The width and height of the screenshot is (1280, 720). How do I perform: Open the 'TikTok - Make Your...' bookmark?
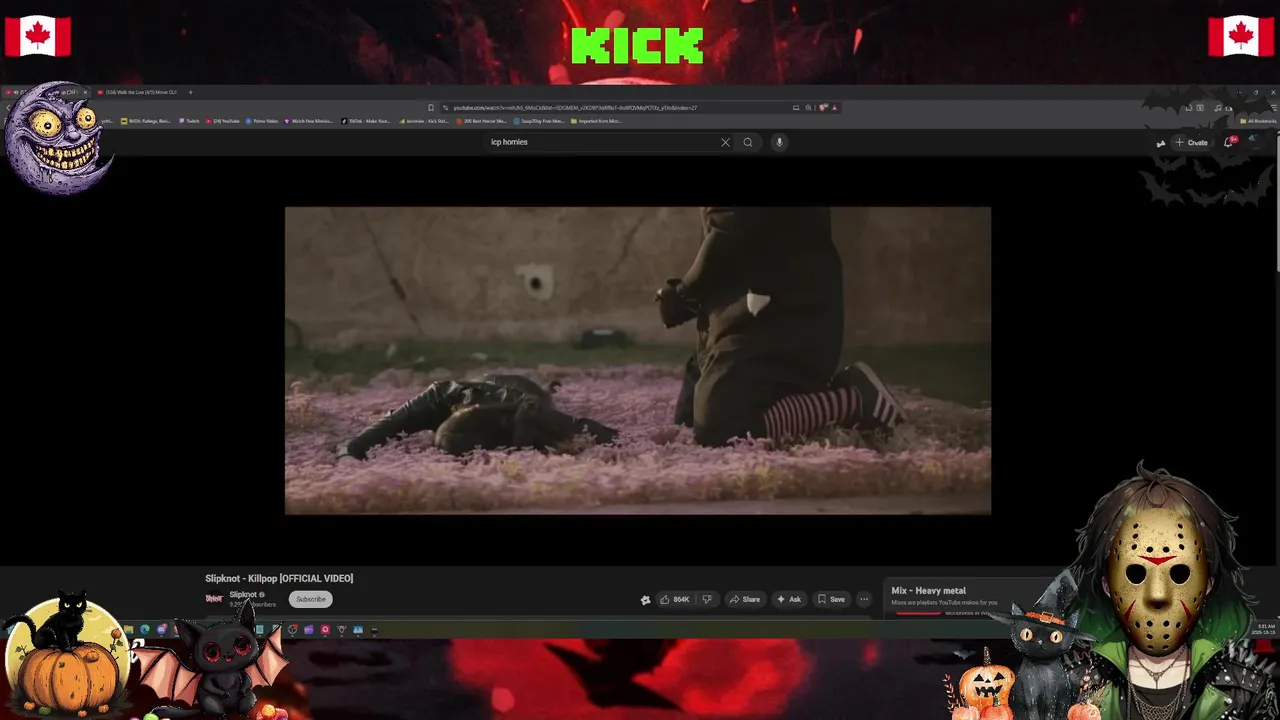tap(366, 121)
